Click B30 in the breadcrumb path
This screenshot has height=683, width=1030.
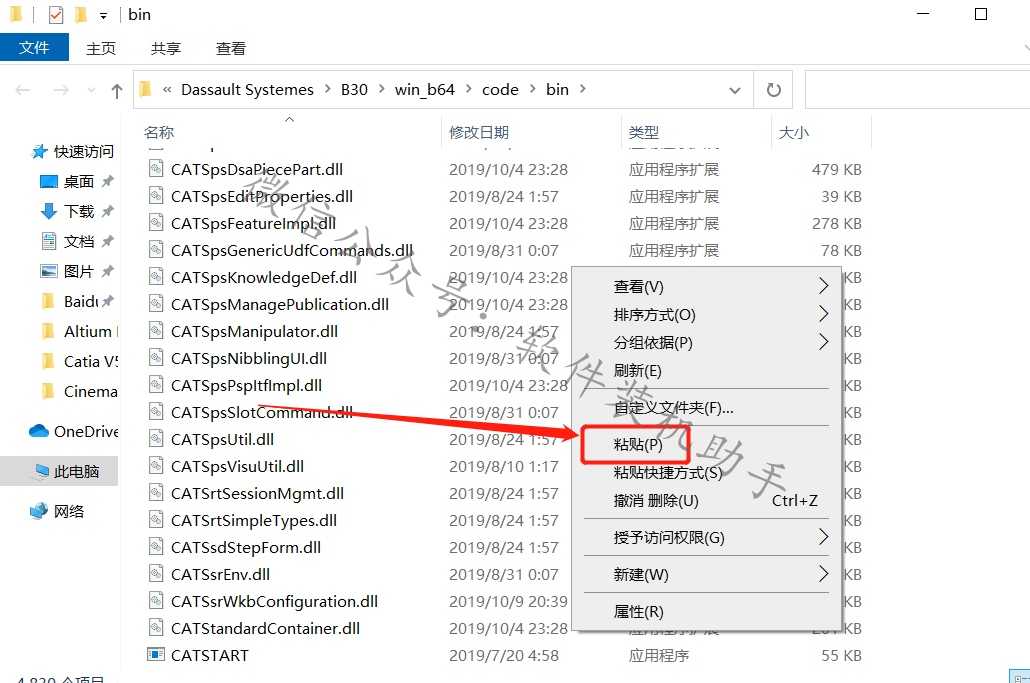(354, 89)
